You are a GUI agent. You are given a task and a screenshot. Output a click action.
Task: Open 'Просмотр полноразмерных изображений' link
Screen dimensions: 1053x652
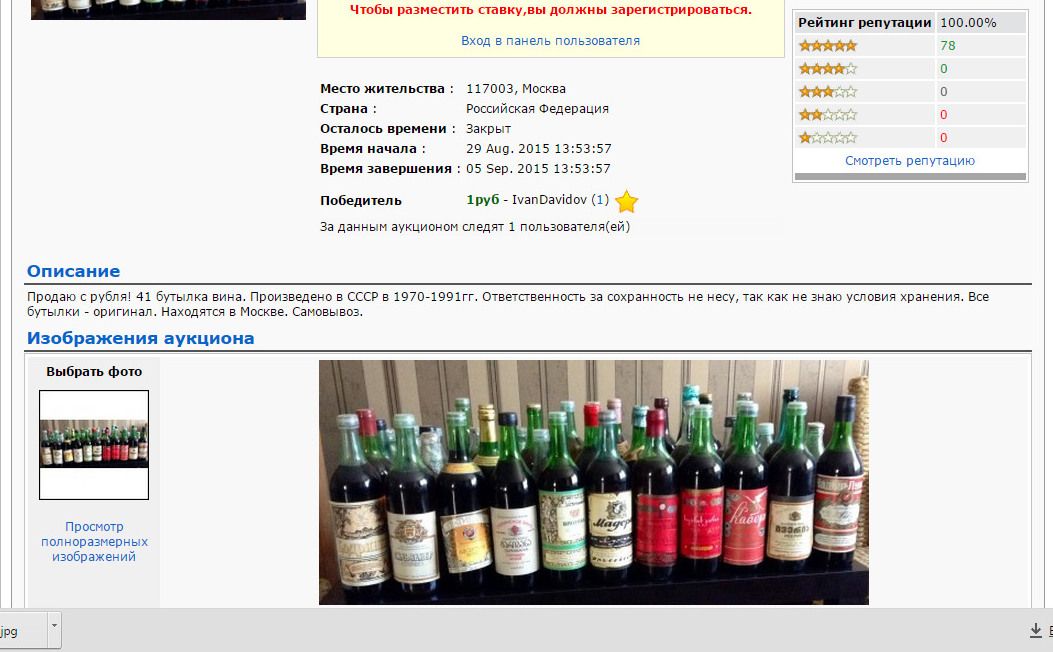click(x=94, y=541)
